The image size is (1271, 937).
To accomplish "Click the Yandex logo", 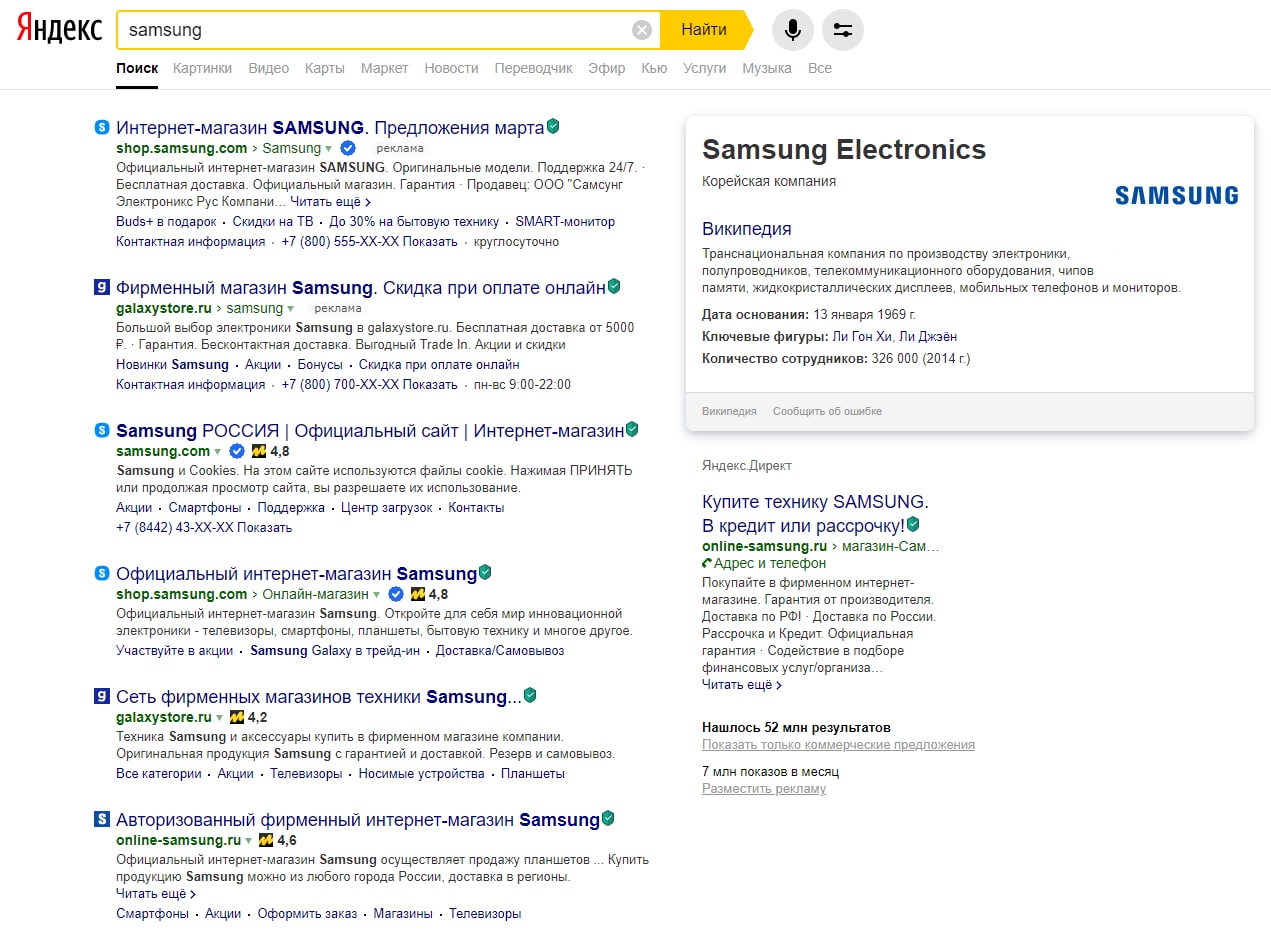I will [60, 30].
